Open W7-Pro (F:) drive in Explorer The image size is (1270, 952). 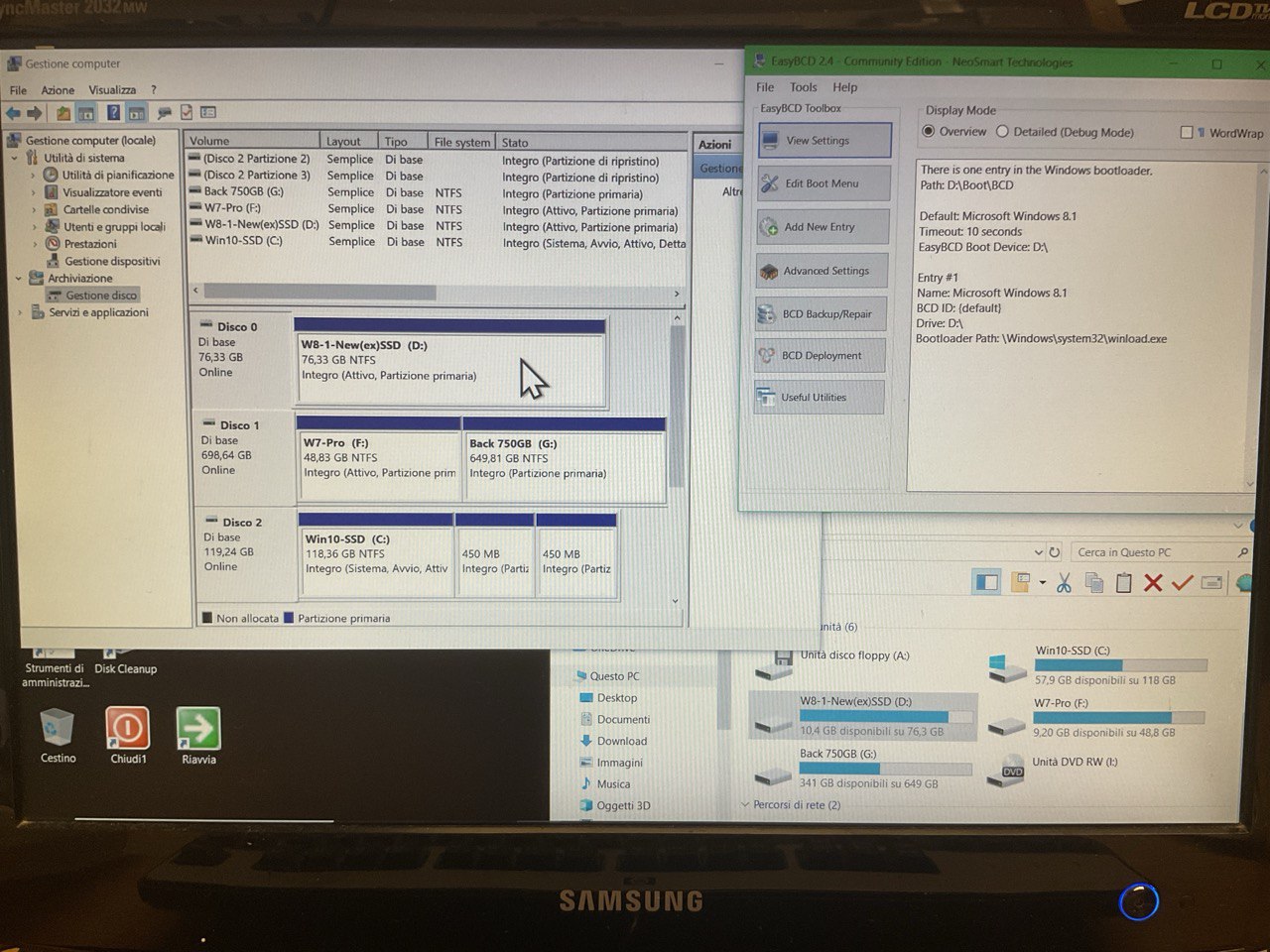pyautogui.click(x=1097, y=718)
